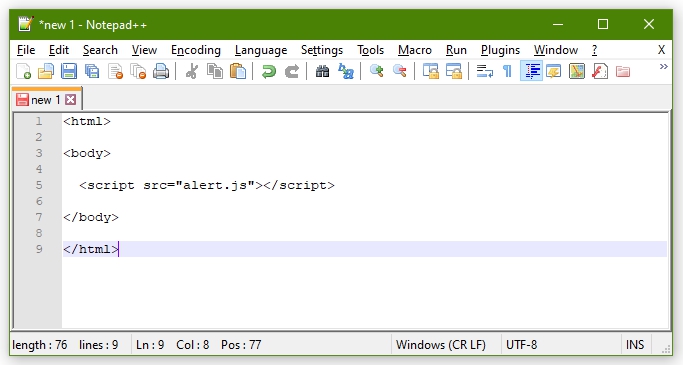This screenshot has height=365, width=683.
Task: Click 'Ln : 9' status bar field
Action: pos(150,345)
